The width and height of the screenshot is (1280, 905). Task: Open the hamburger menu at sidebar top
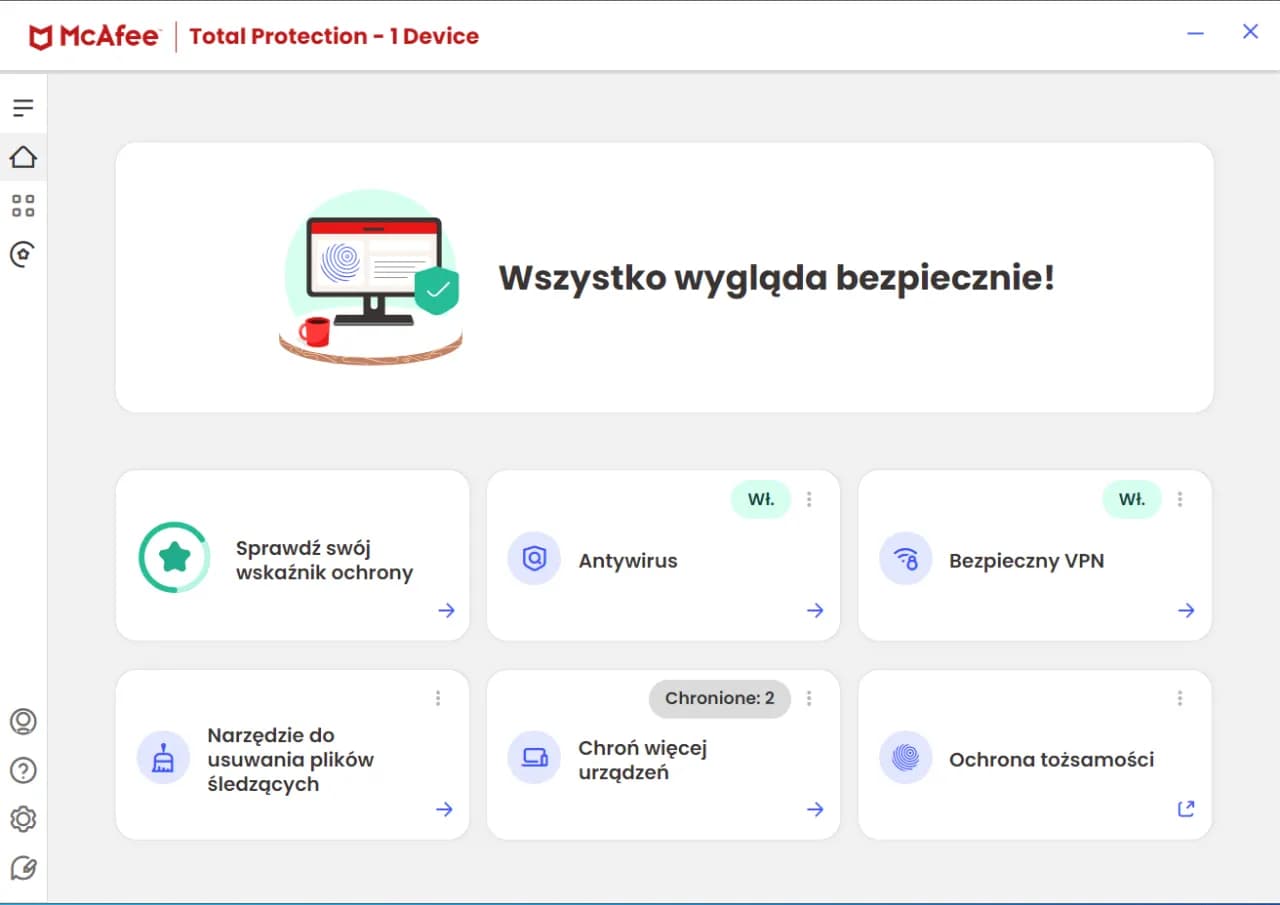click(x=23, y=106)
